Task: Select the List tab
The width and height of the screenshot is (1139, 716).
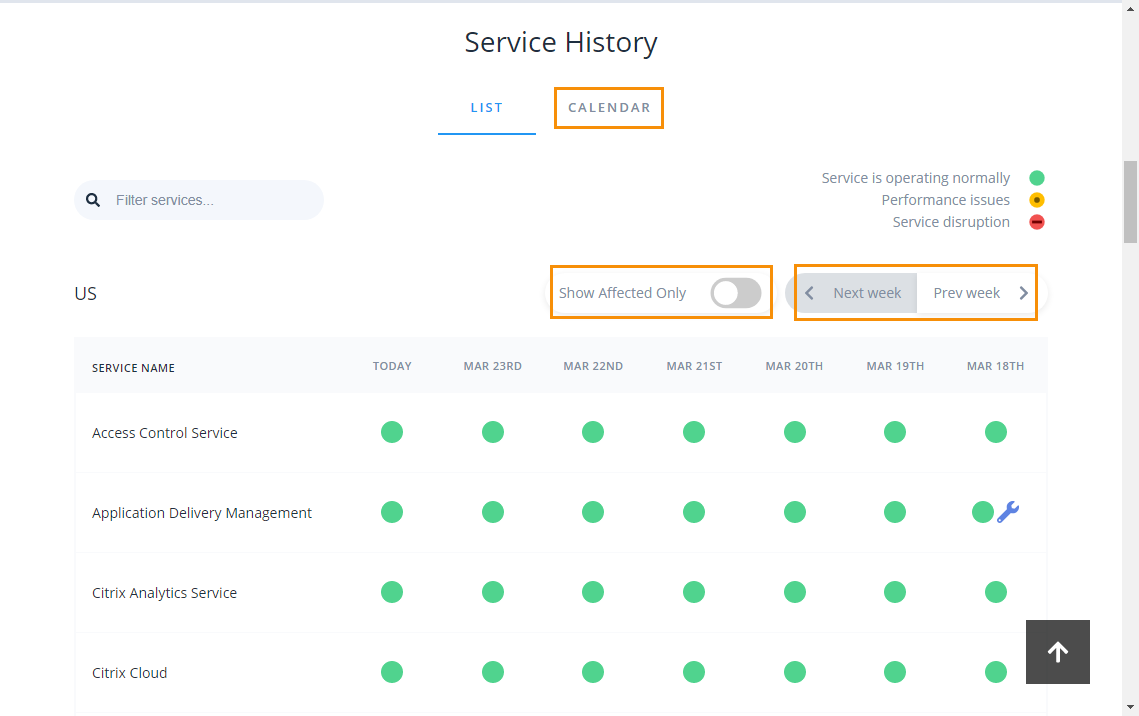Action: point(487,107)
